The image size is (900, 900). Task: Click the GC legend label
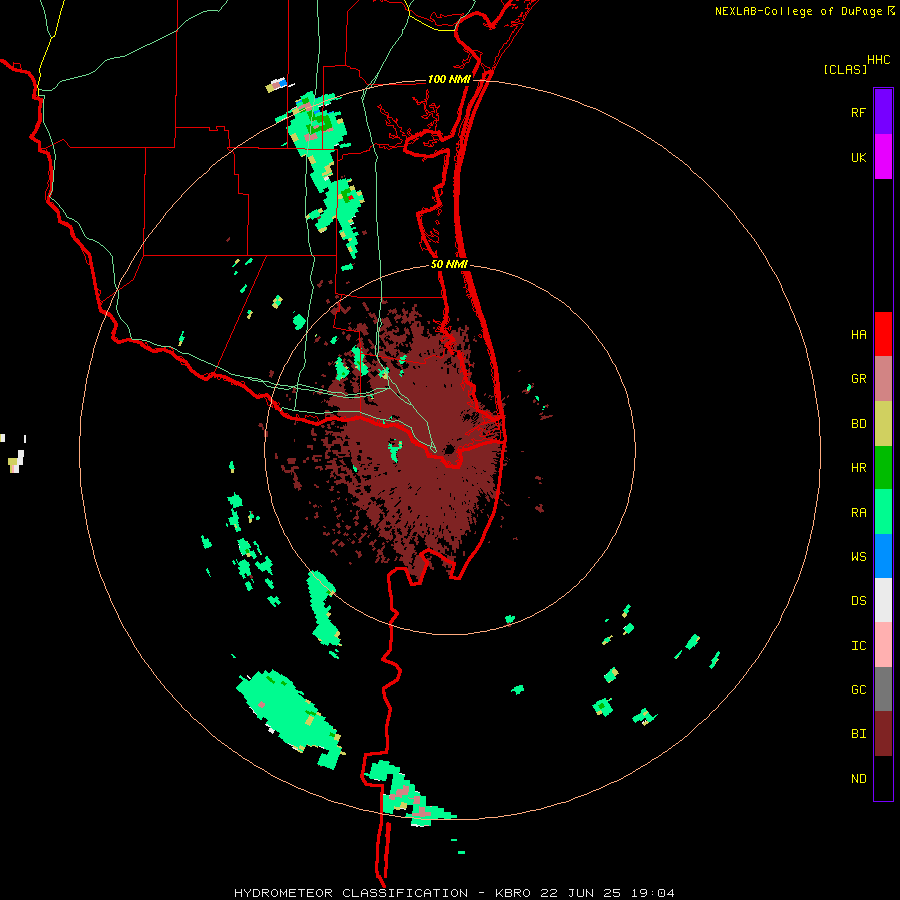[x=858, y=690]
